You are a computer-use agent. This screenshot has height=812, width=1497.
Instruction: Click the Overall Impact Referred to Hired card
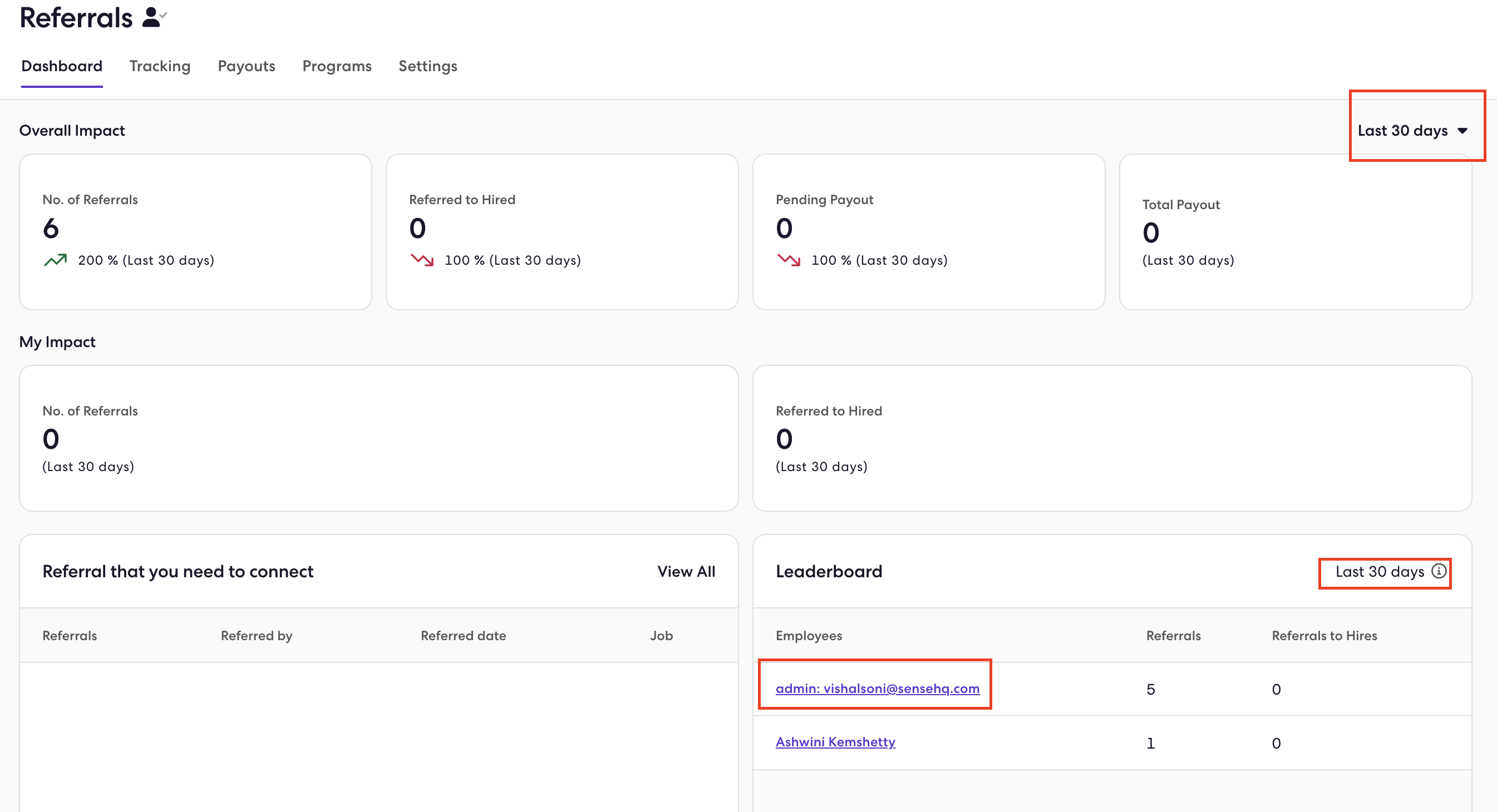click(562, 232)
